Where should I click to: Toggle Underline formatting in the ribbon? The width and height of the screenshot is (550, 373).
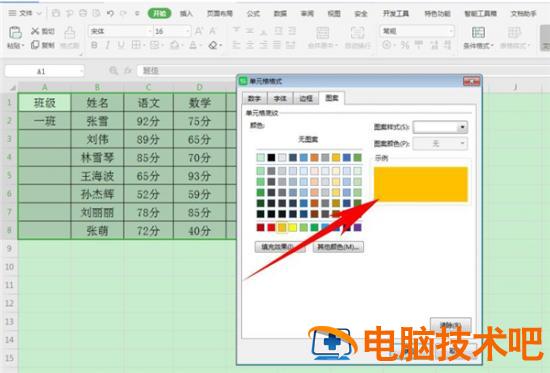pyautogui.click(x=121, y=45)
